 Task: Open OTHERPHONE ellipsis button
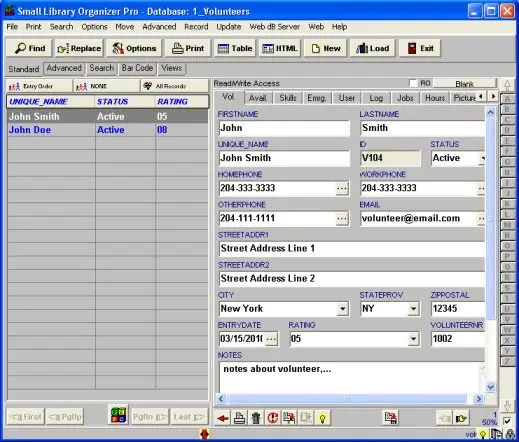point(342,219)
